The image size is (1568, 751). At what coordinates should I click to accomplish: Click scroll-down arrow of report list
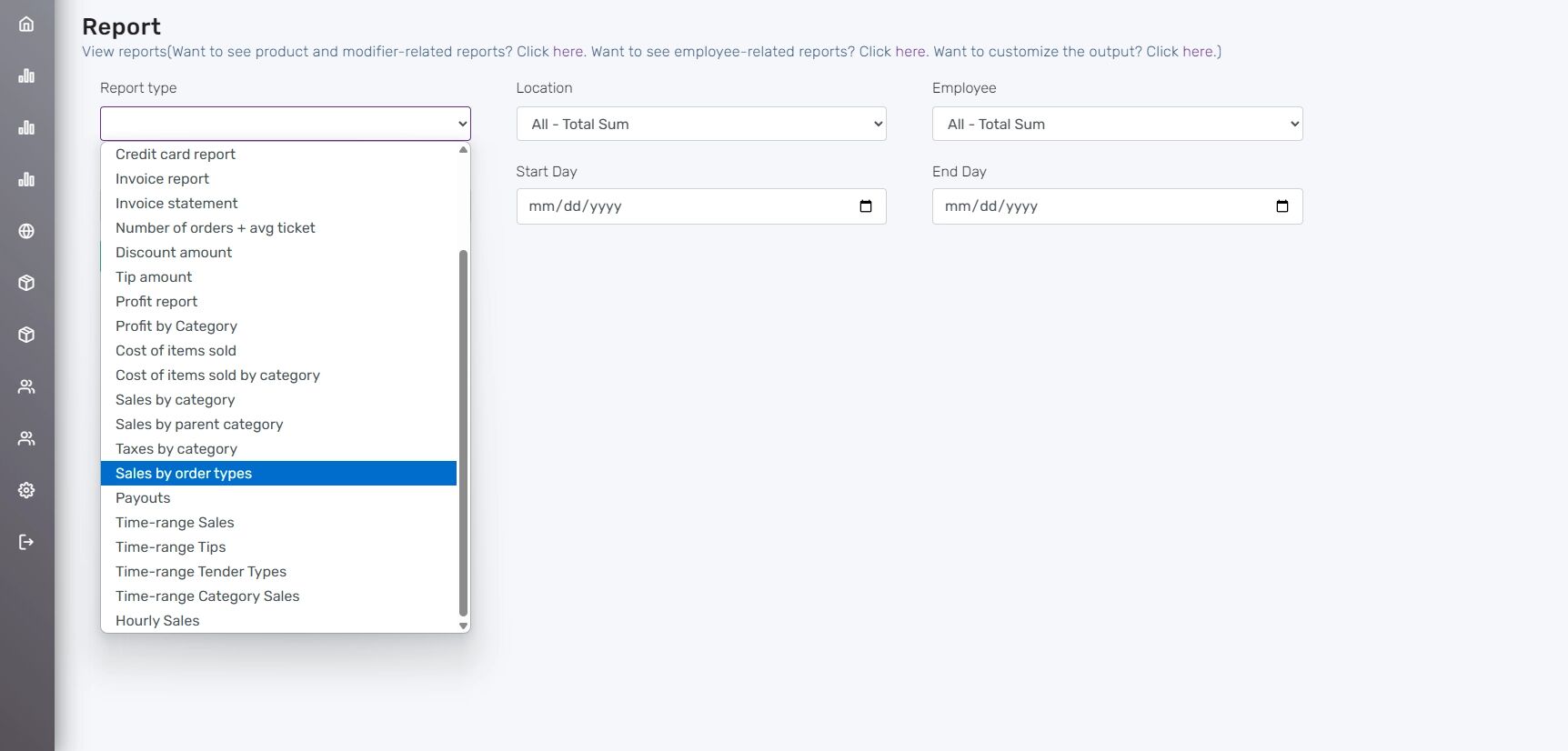click(x=463, y=626)
